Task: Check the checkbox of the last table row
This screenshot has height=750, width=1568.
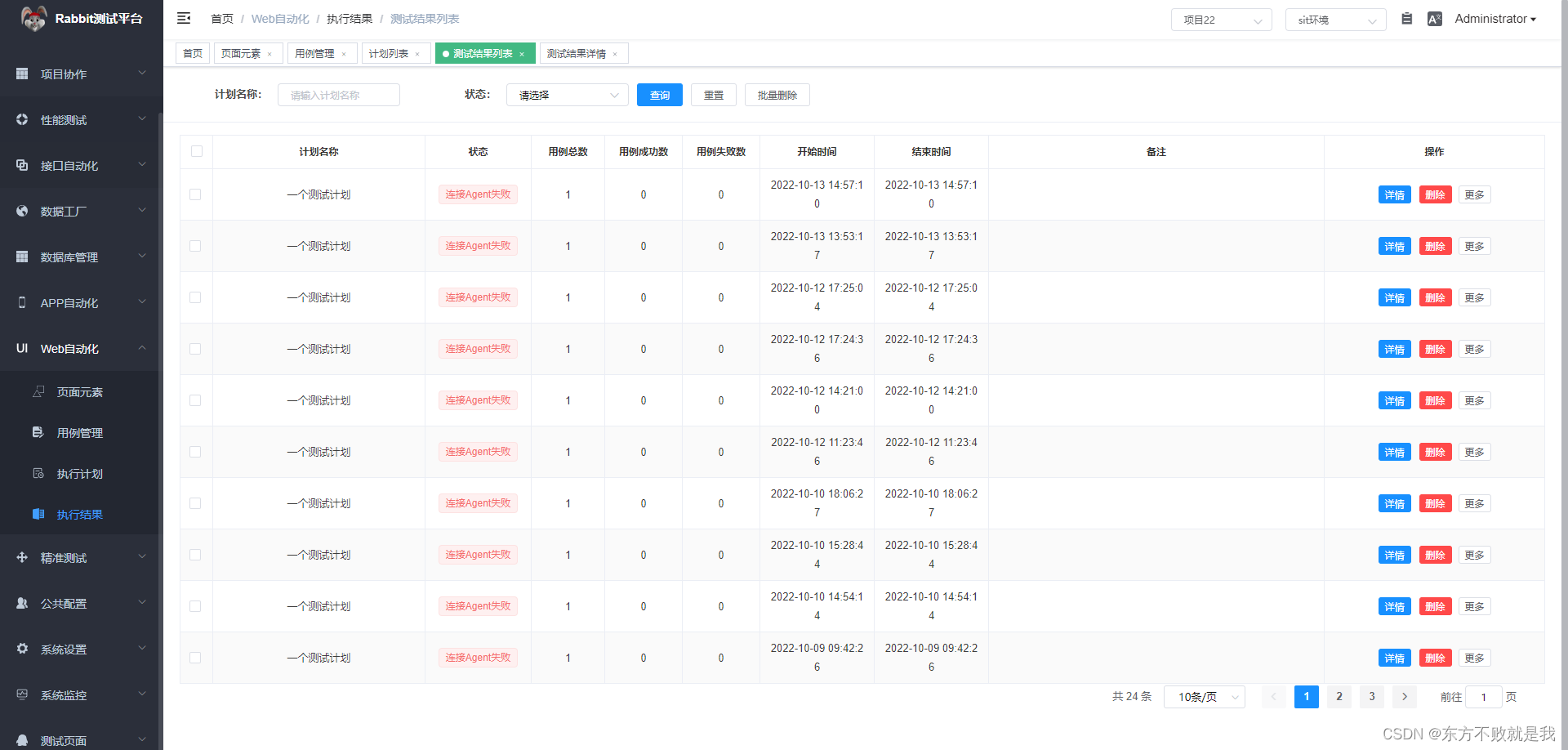Action: [195, 658]
